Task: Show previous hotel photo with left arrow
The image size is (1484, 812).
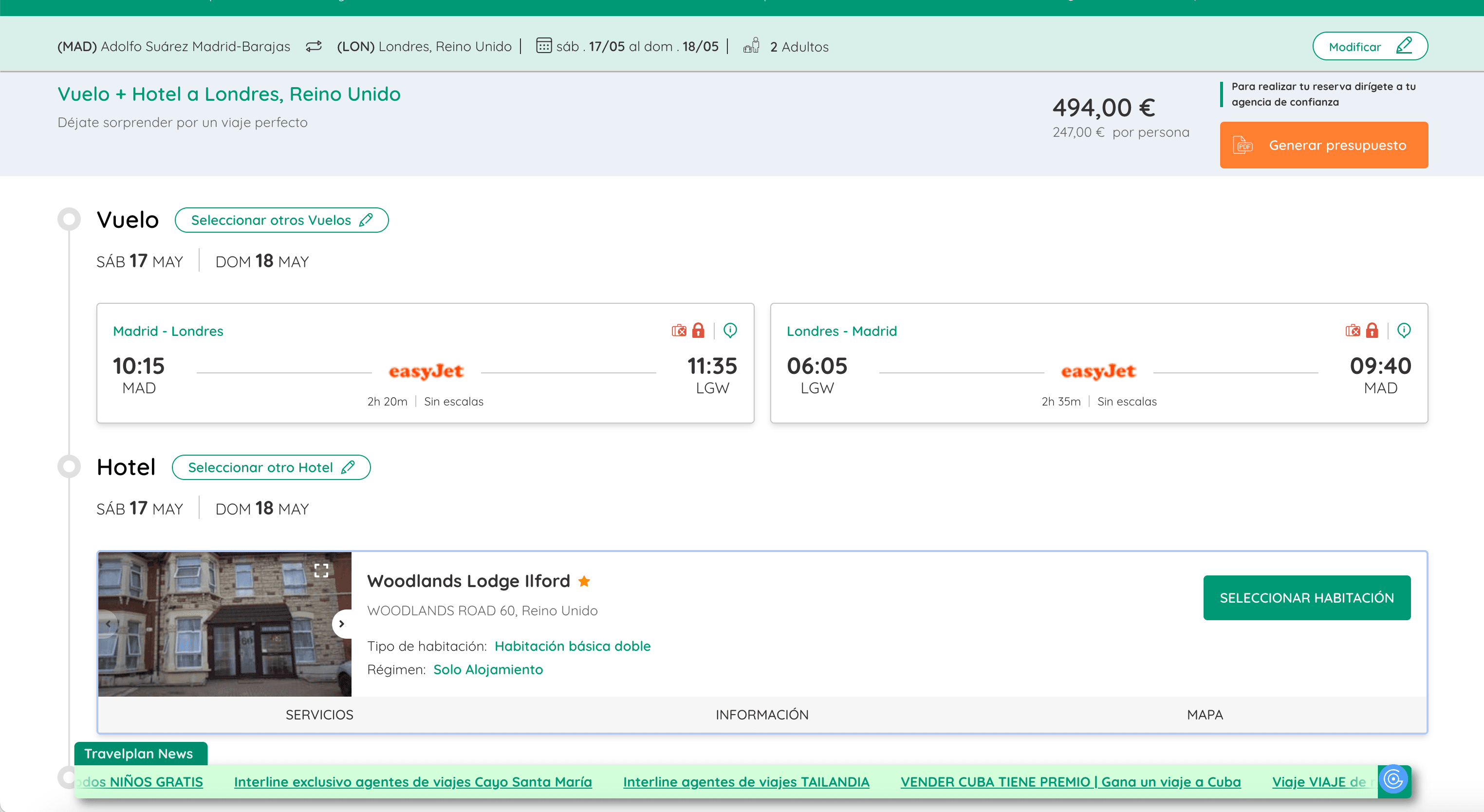Action: click(108, 624)
